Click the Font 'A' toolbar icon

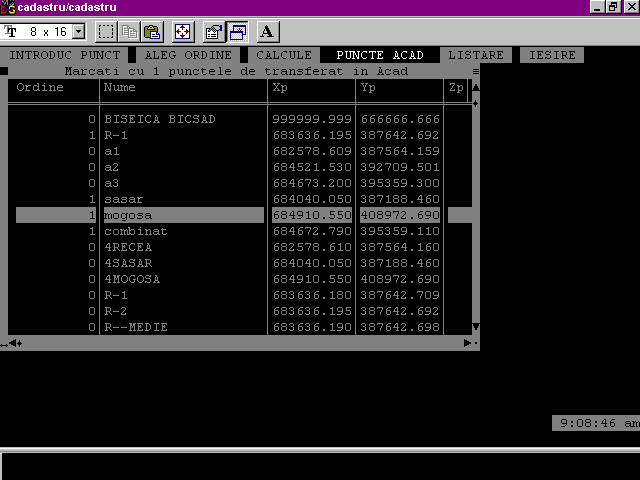268,31
